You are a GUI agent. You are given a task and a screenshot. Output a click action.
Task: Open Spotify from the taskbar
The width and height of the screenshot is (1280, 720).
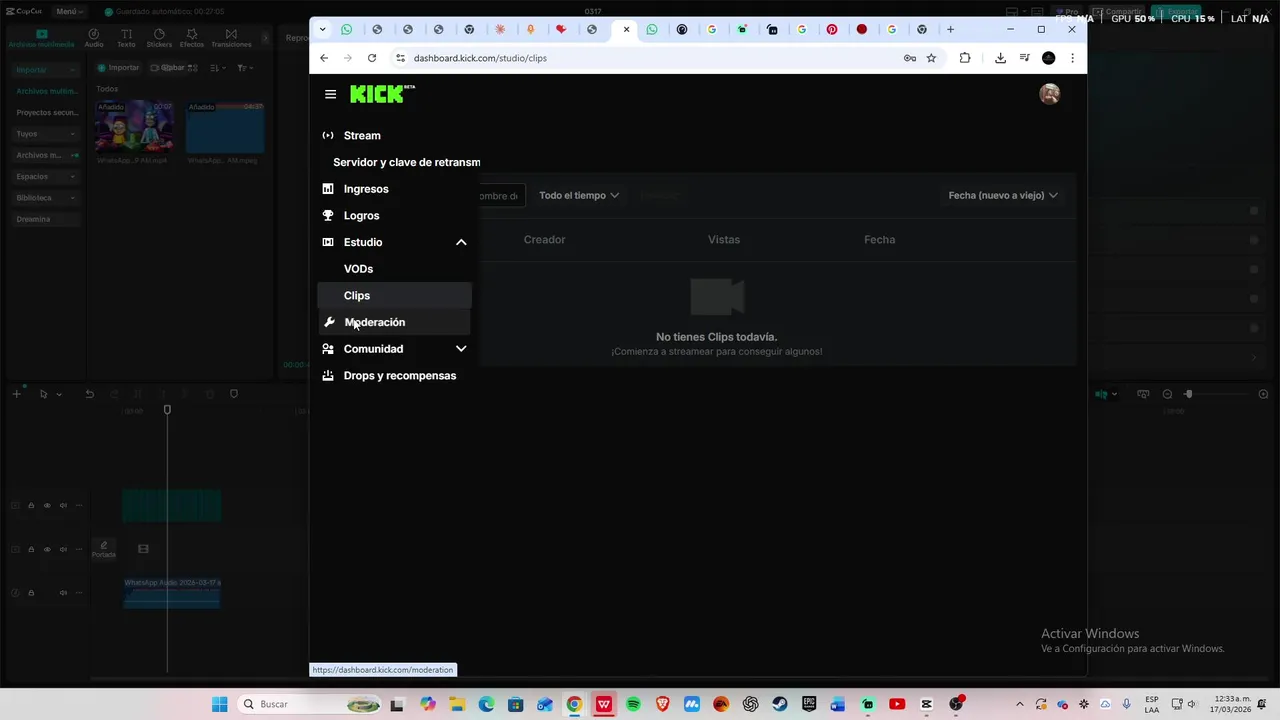click(x=633, y=704)
